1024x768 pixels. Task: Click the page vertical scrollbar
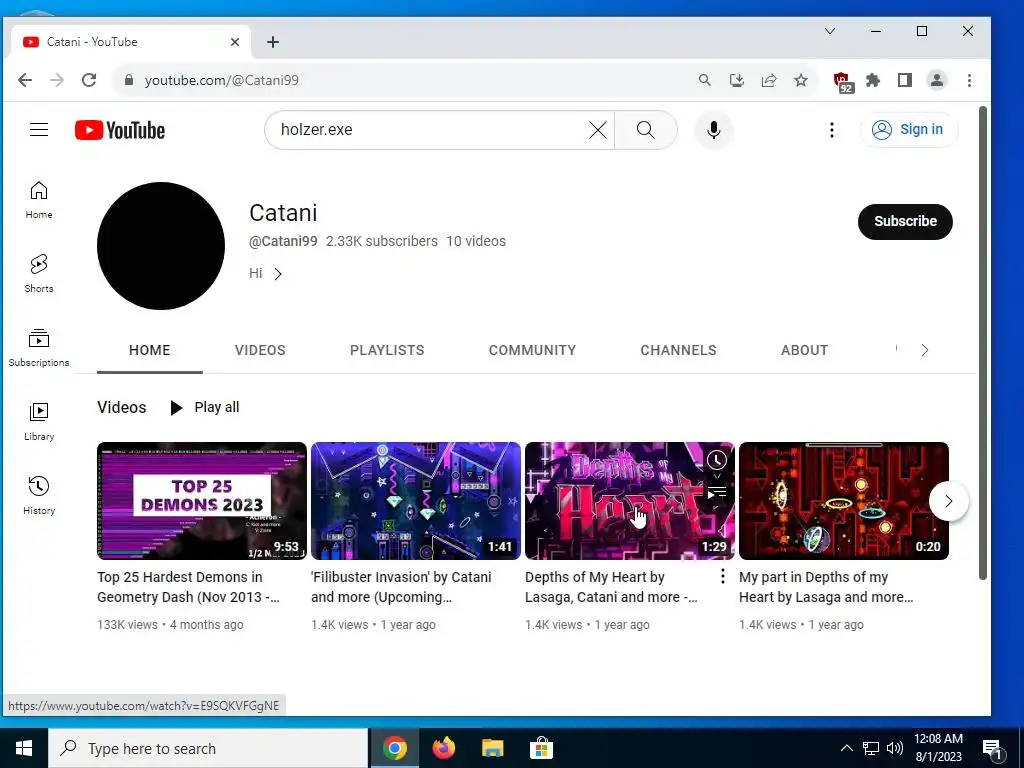point(983,343)
